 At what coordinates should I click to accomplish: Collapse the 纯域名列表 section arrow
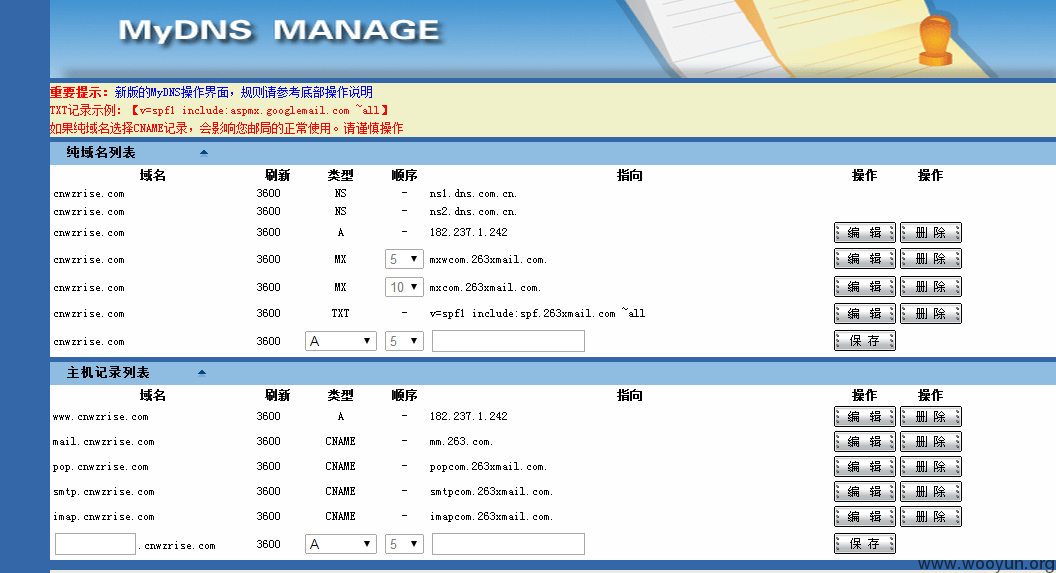[x=203, y=153]
